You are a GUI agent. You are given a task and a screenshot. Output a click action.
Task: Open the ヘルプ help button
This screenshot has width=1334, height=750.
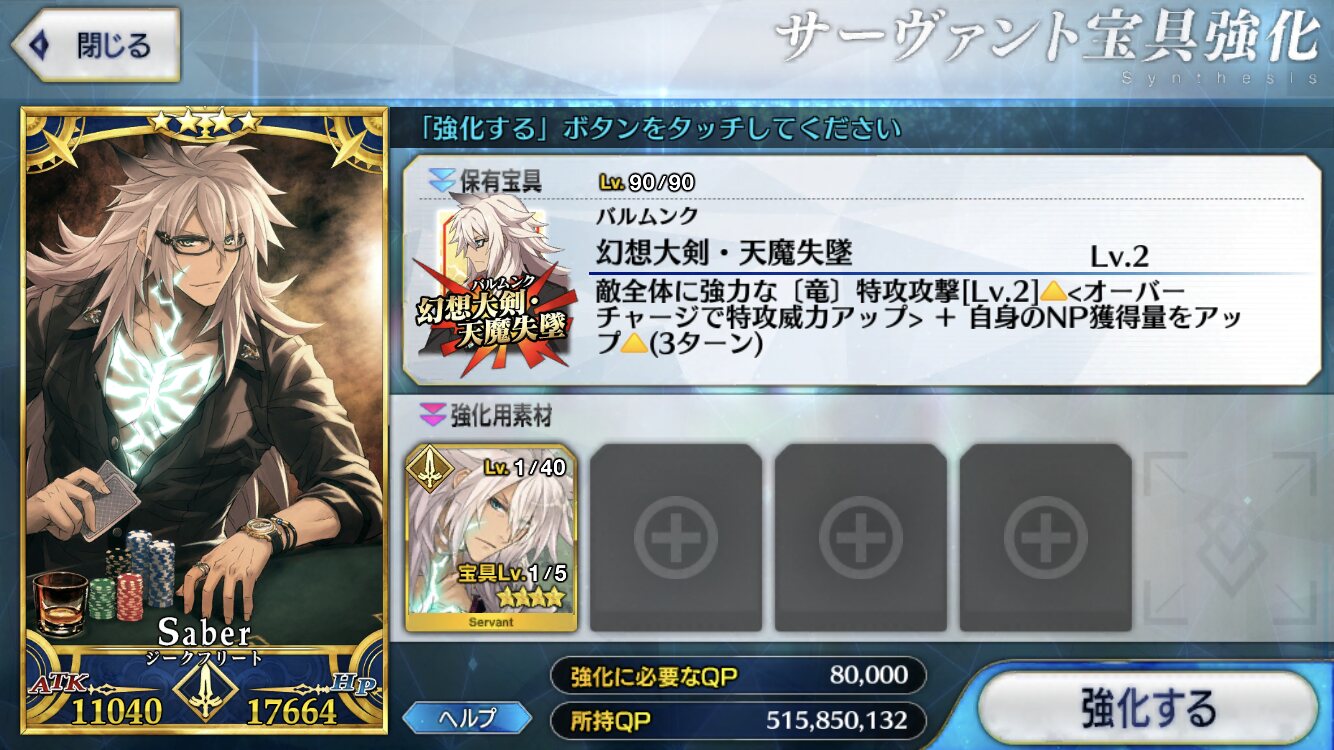pyautogui.click(x=468, y=717)
